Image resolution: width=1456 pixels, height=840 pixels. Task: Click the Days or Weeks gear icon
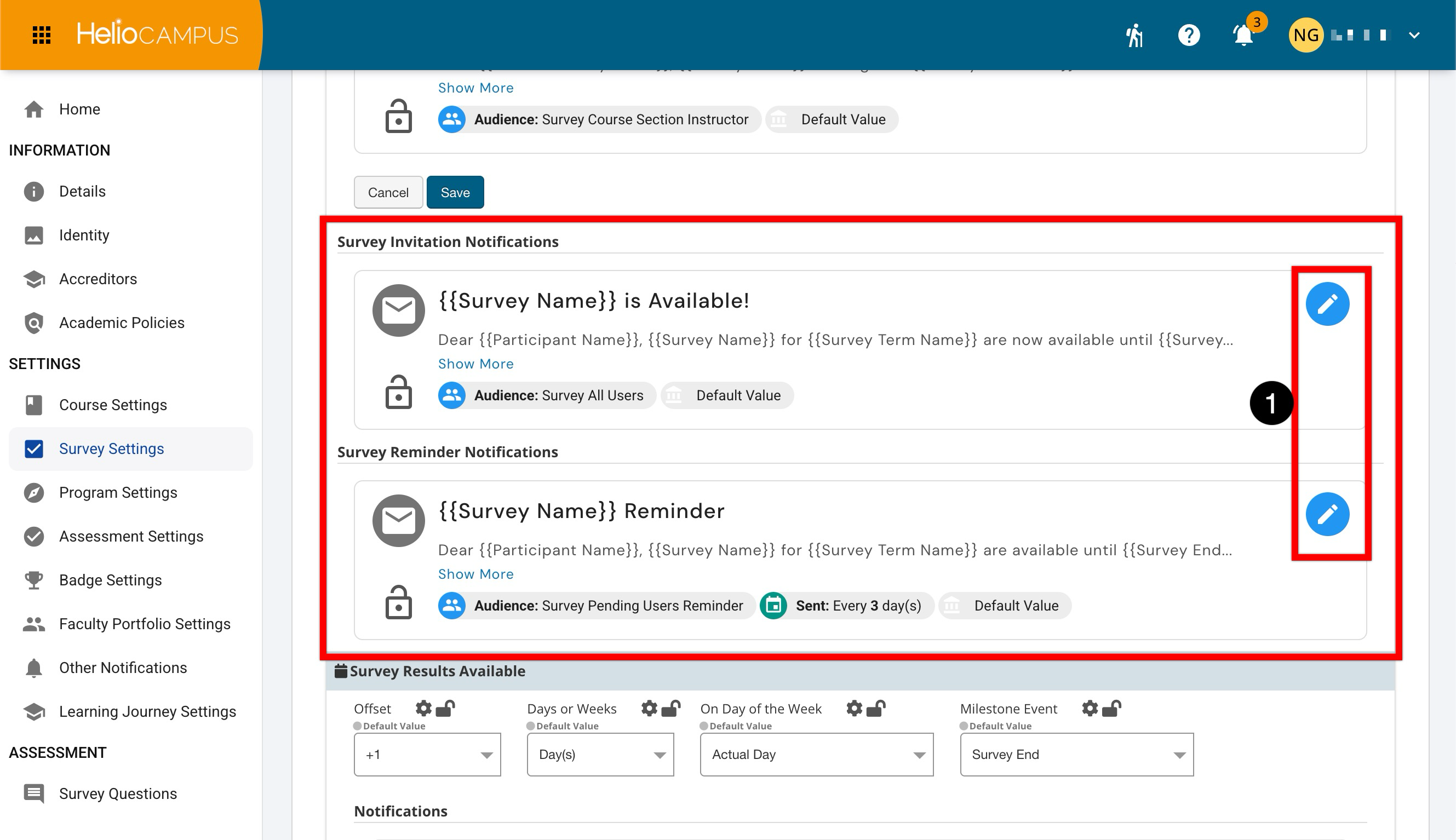pos(649,708)
